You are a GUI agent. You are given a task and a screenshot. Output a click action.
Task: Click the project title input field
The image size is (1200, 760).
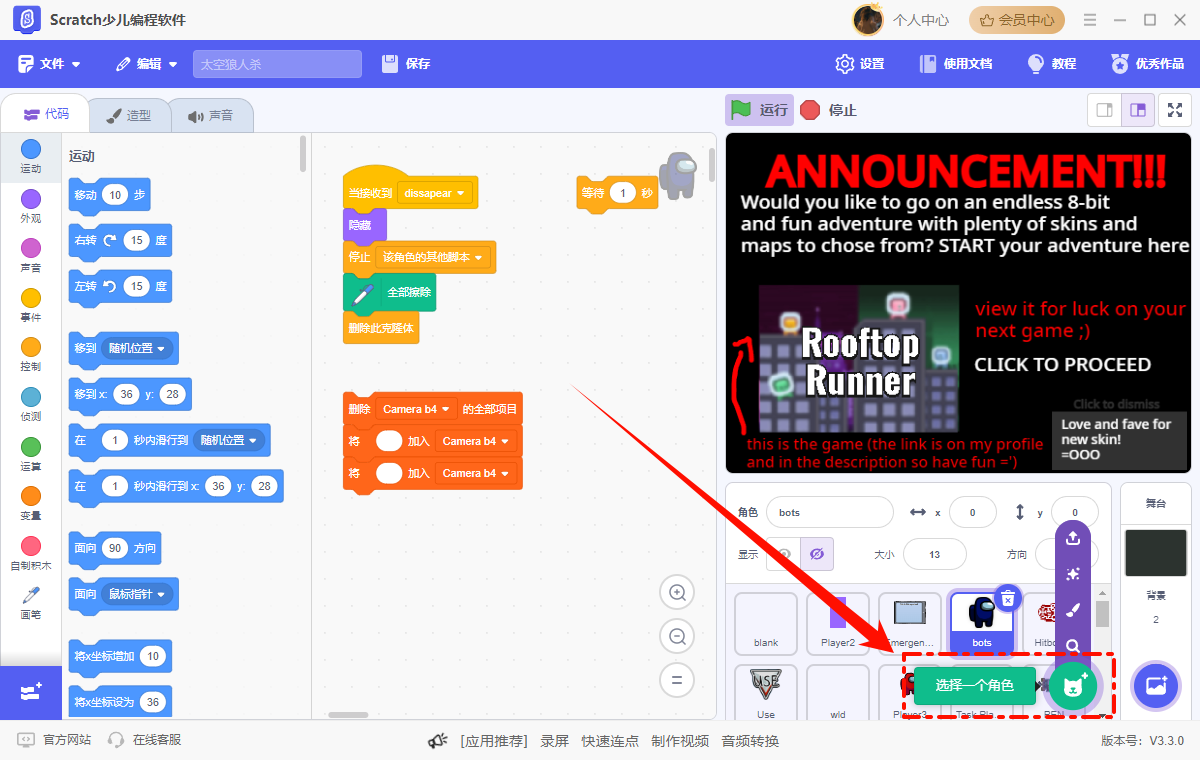coord(277,64)
